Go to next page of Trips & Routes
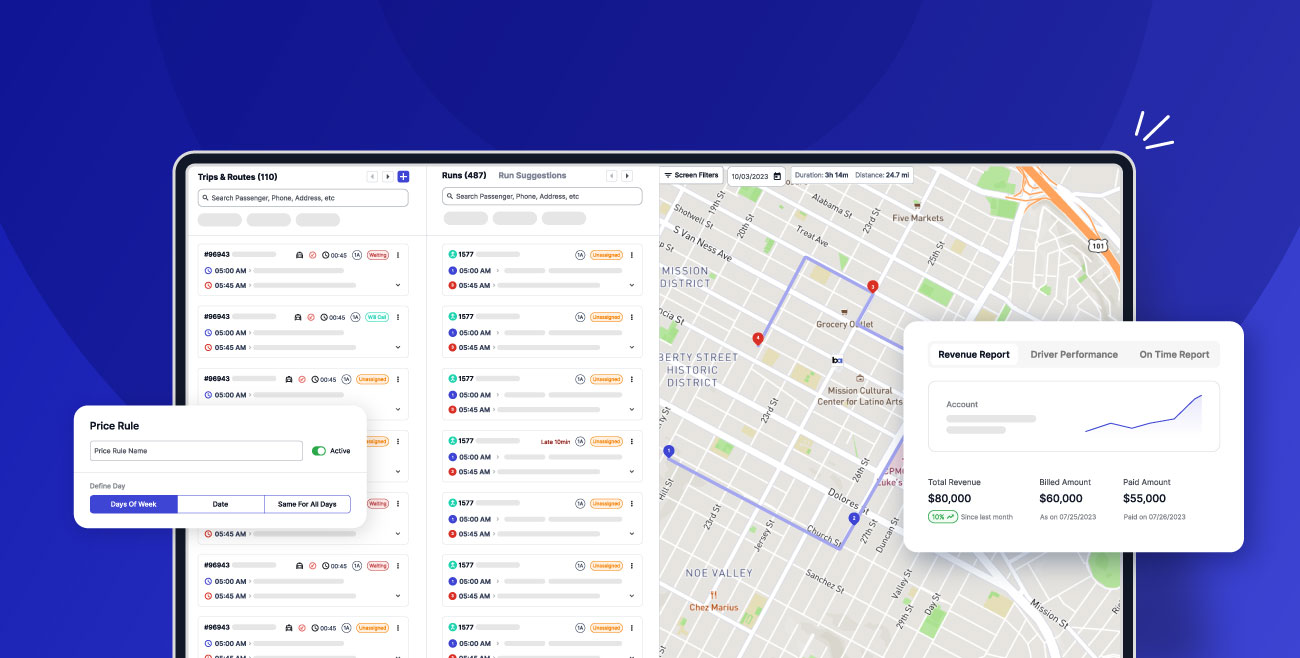The image size is (1300, 658). [x=388, y=176]
